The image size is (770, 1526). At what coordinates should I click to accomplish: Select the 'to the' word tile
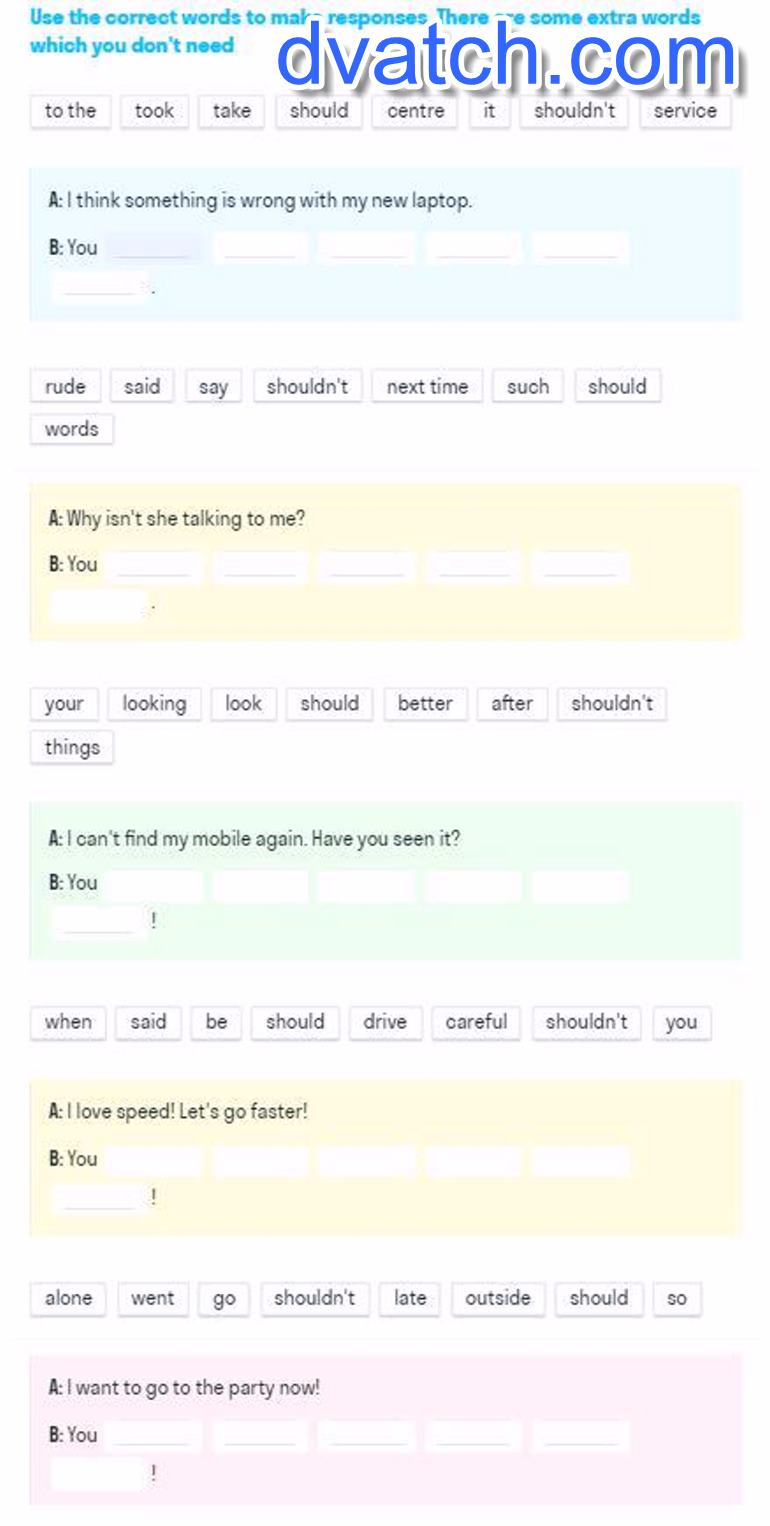[70, 111]
